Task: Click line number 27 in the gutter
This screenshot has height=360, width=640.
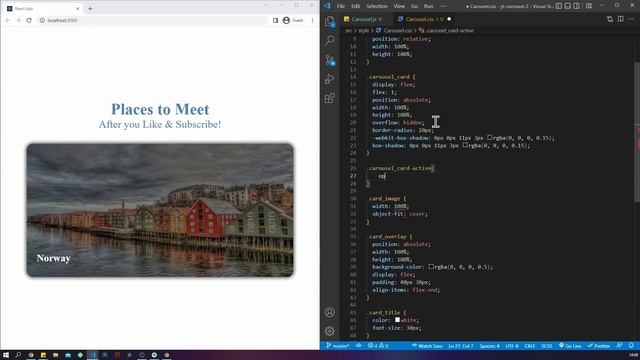Action: point(353,176)
